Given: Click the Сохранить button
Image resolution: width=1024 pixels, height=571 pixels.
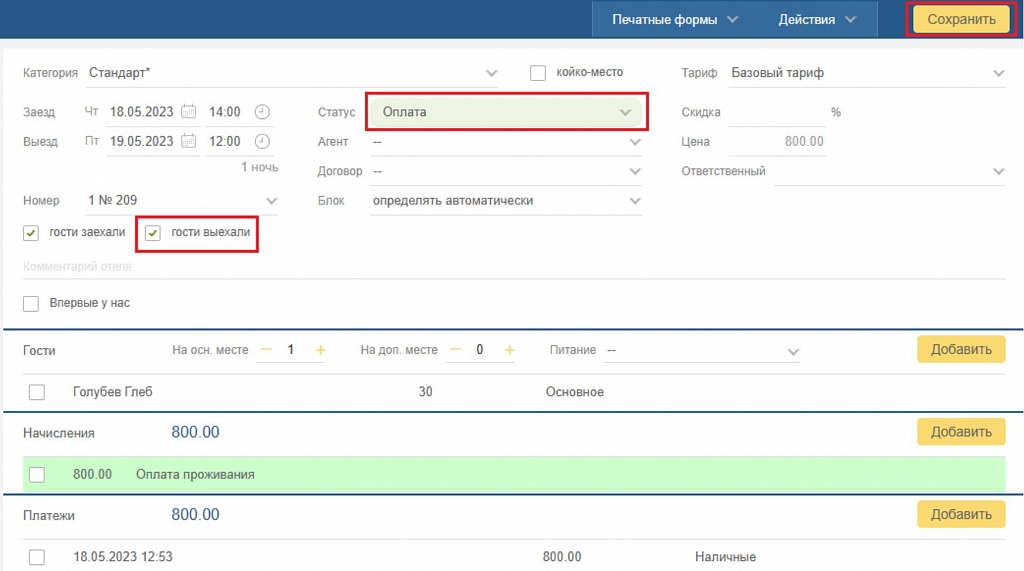Looking at the screenshot, I should click(961, 20).
